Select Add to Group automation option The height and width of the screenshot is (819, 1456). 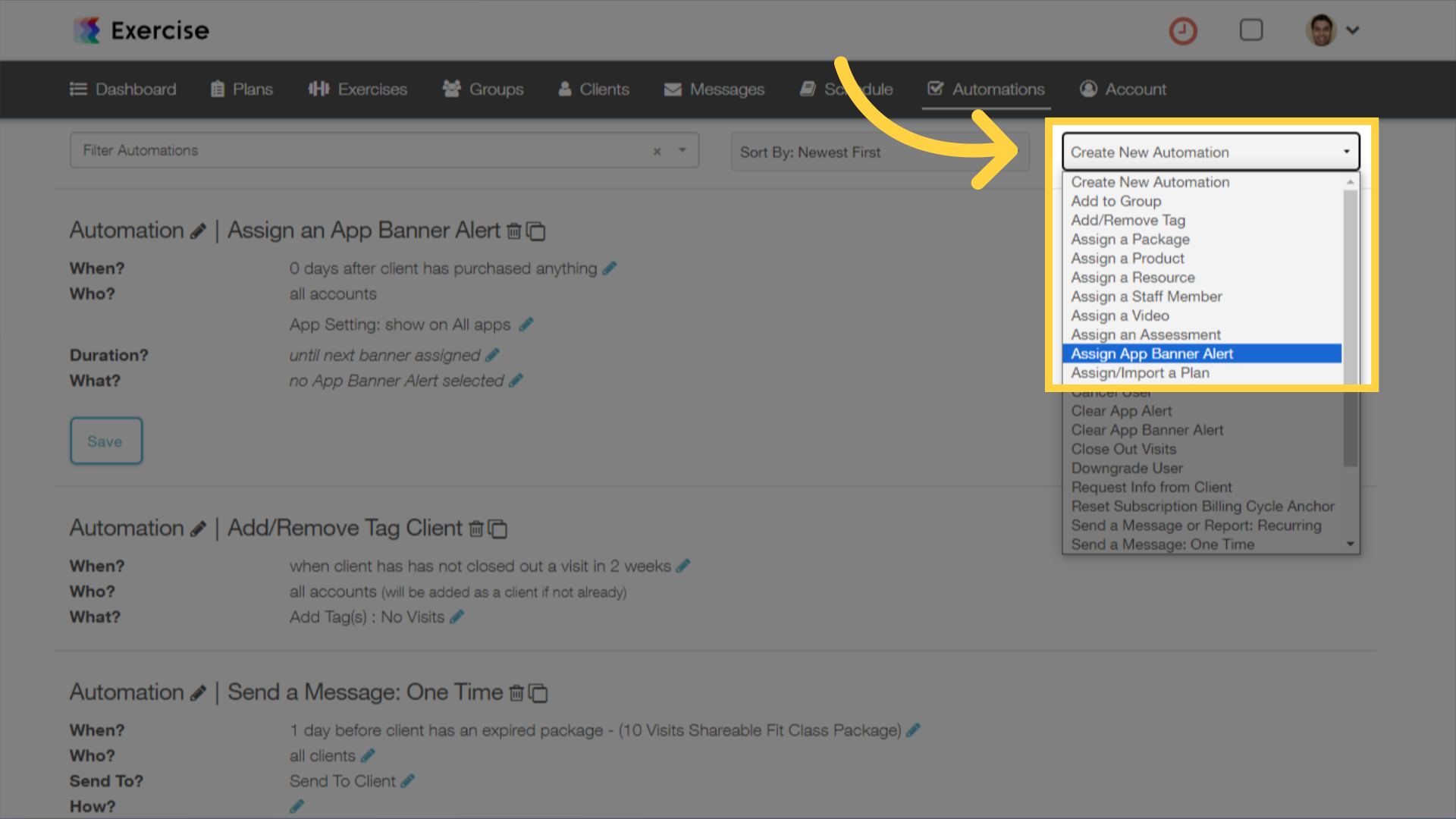click(1116, 200)
